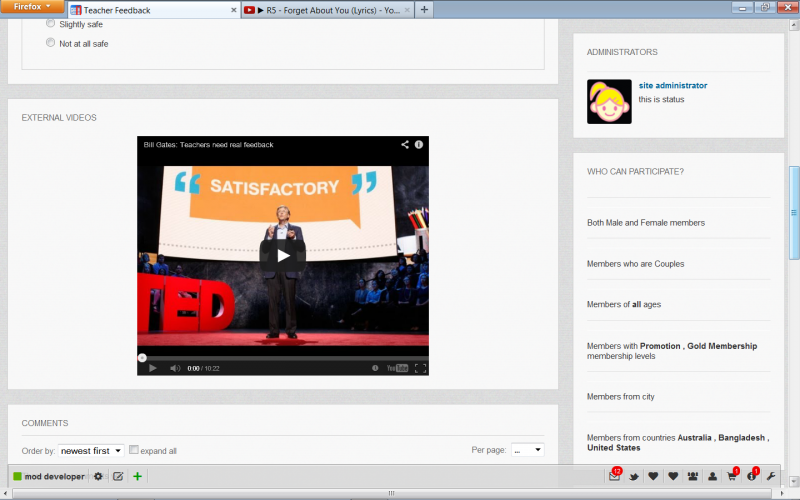The width and height of the screenshot is (800, 500).
Task: Click the small play button in the video controls
Action: (153, 368)
